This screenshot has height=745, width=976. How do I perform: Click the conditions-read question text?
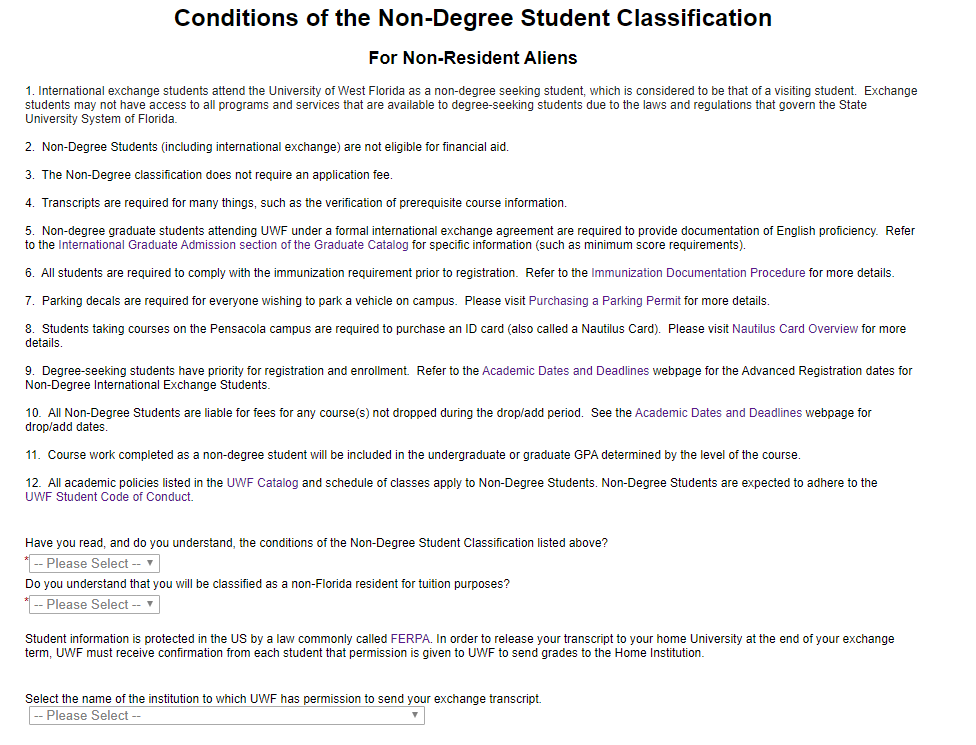coord(316,543)
